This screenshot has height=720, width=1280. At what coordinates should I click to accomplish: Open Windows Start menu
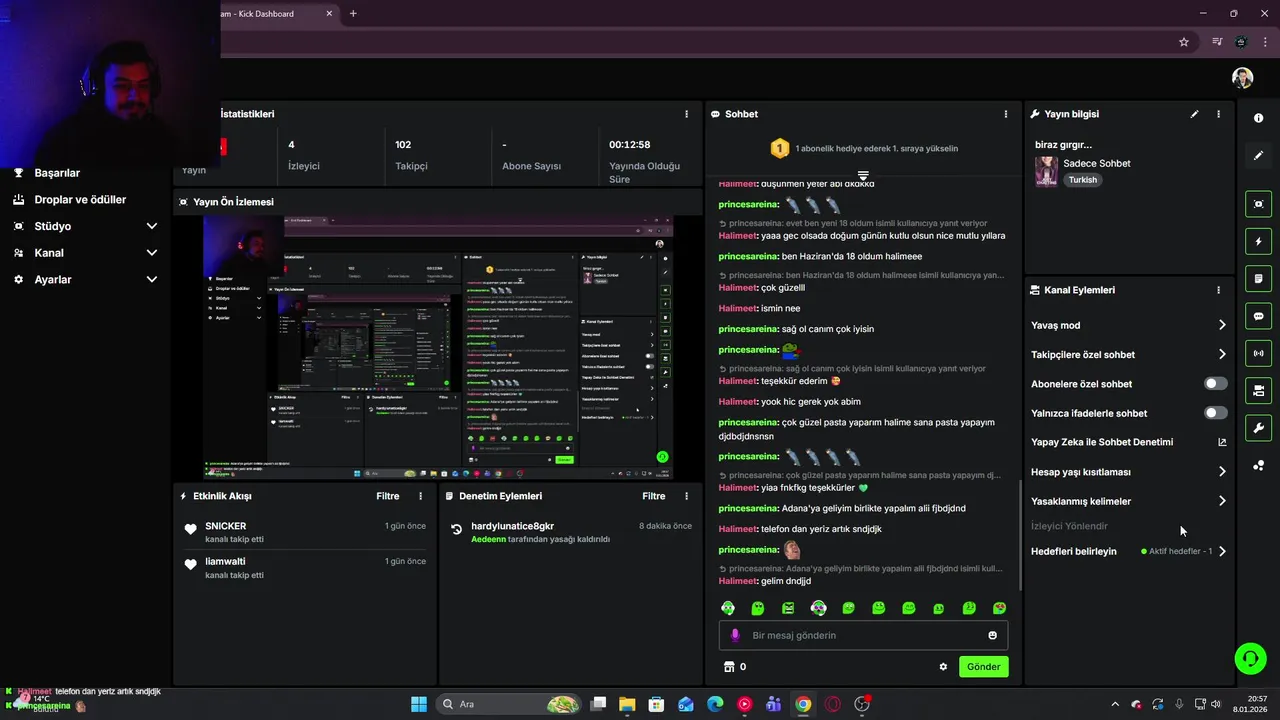tap(419, 704)
